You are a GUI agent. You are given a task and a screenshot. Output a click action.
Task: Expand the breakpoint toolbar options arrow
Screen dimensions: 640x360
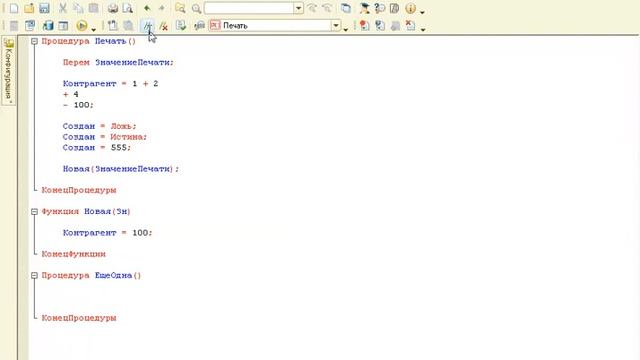(423, 29)
